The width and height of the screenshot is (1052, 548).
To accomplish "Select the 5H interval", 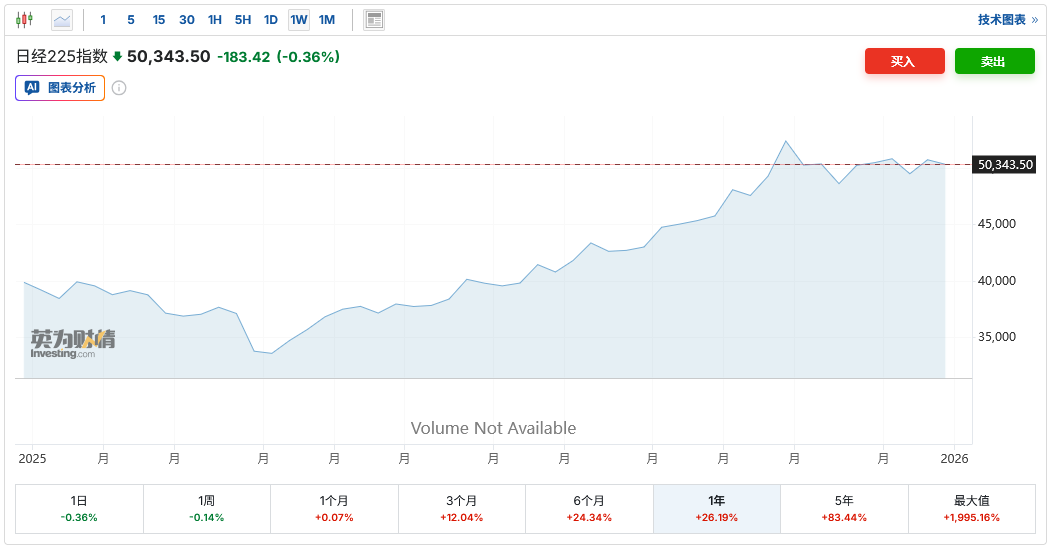I will [243, 19].
